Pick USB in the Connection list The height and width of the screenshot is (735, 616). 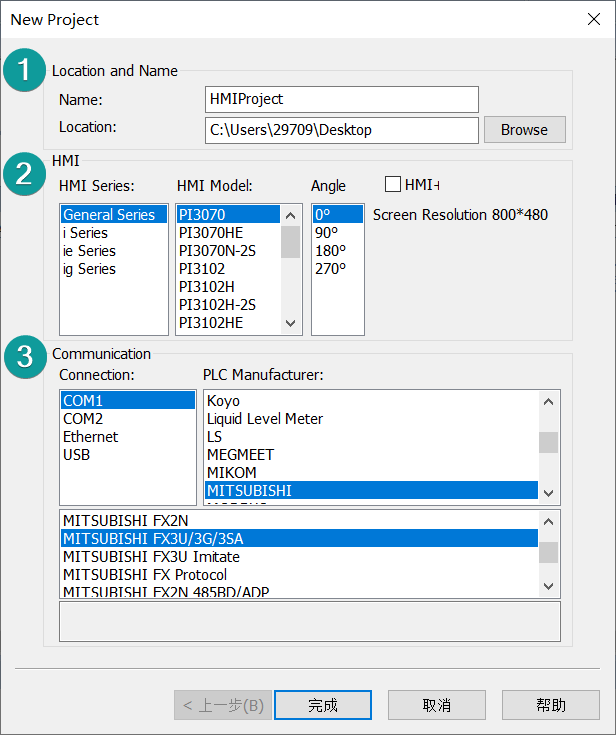[77, 455]
